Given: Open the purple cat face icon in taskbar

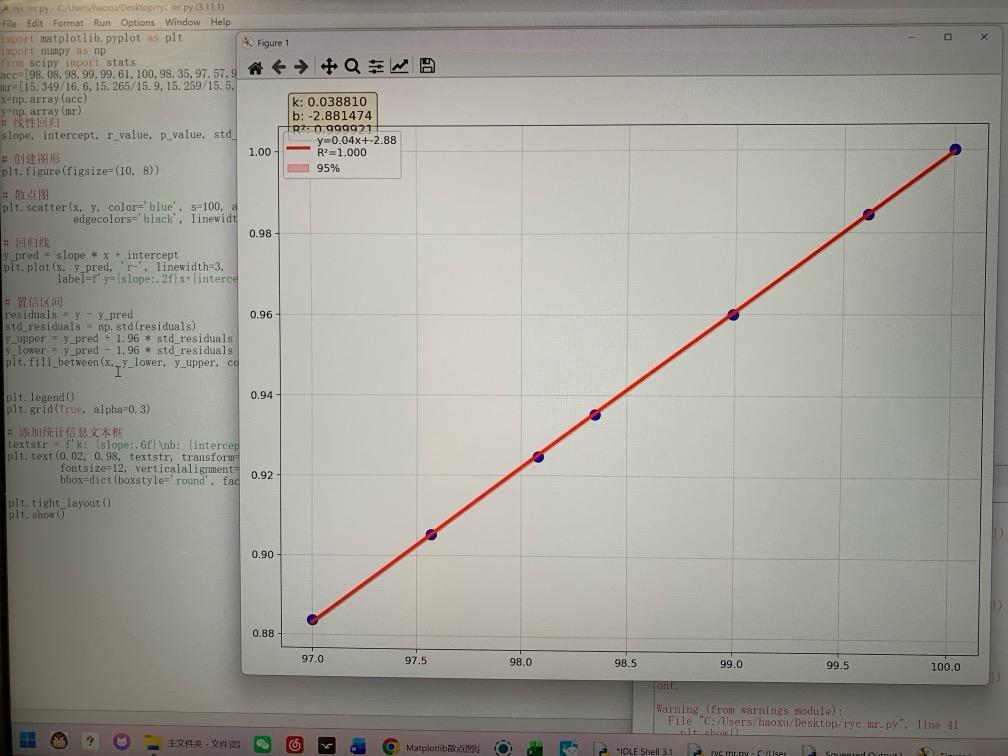Looking at the screenshot, I should 122,742.
